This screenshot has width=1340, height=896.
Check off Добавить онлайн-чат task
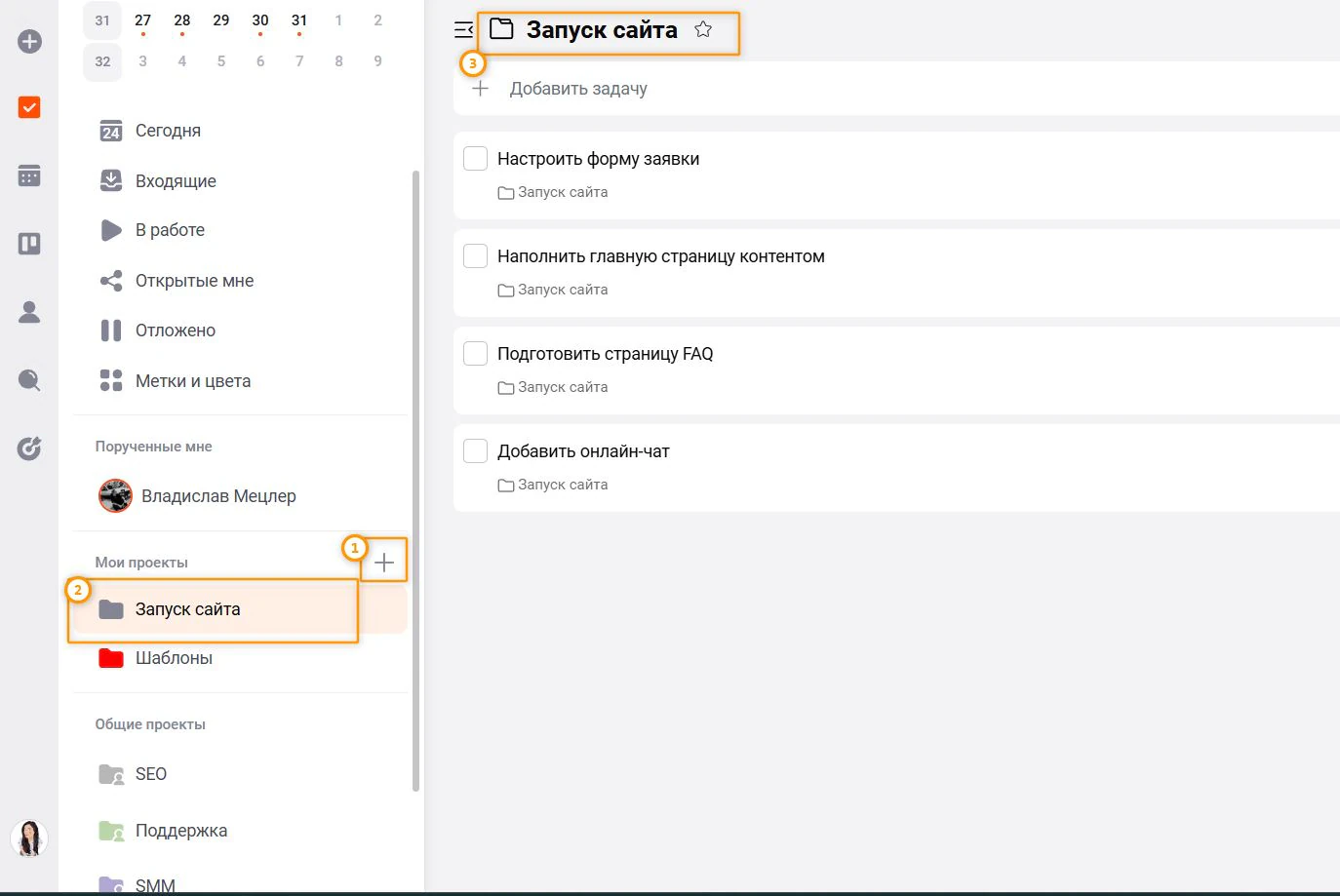[475, 451]
